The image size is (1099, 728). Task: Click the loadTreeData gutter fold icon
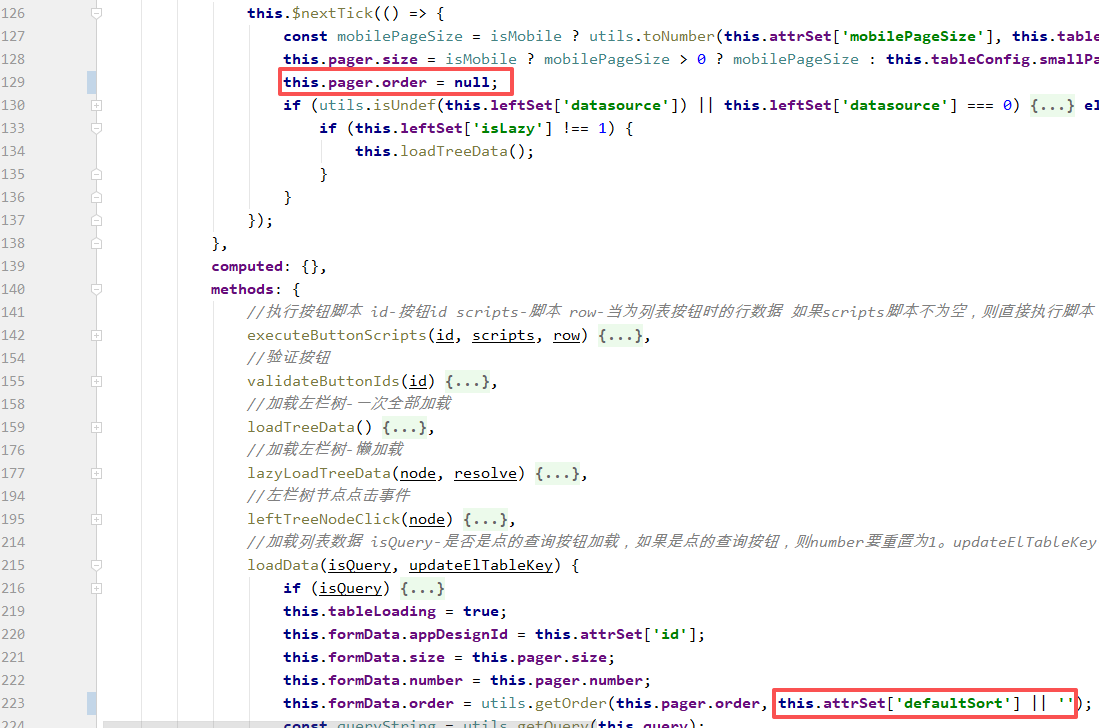click(96, 427)
